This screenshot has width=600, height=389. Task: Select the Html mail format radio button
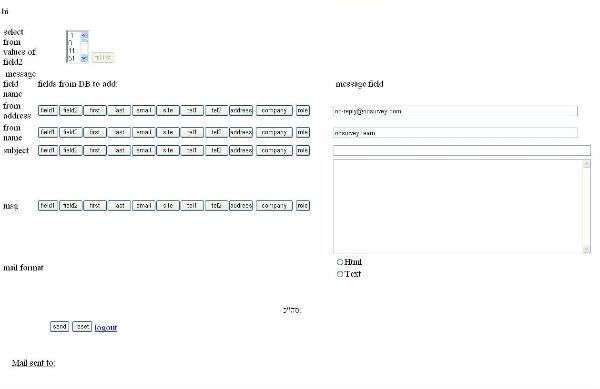tap(339, 262)
